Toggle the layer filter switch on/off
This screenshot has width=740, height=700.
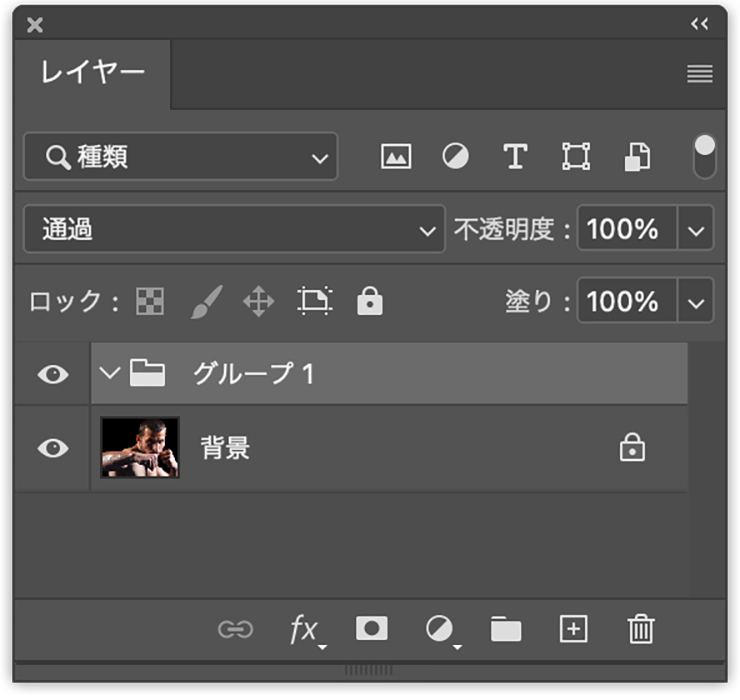pos(705,156)
